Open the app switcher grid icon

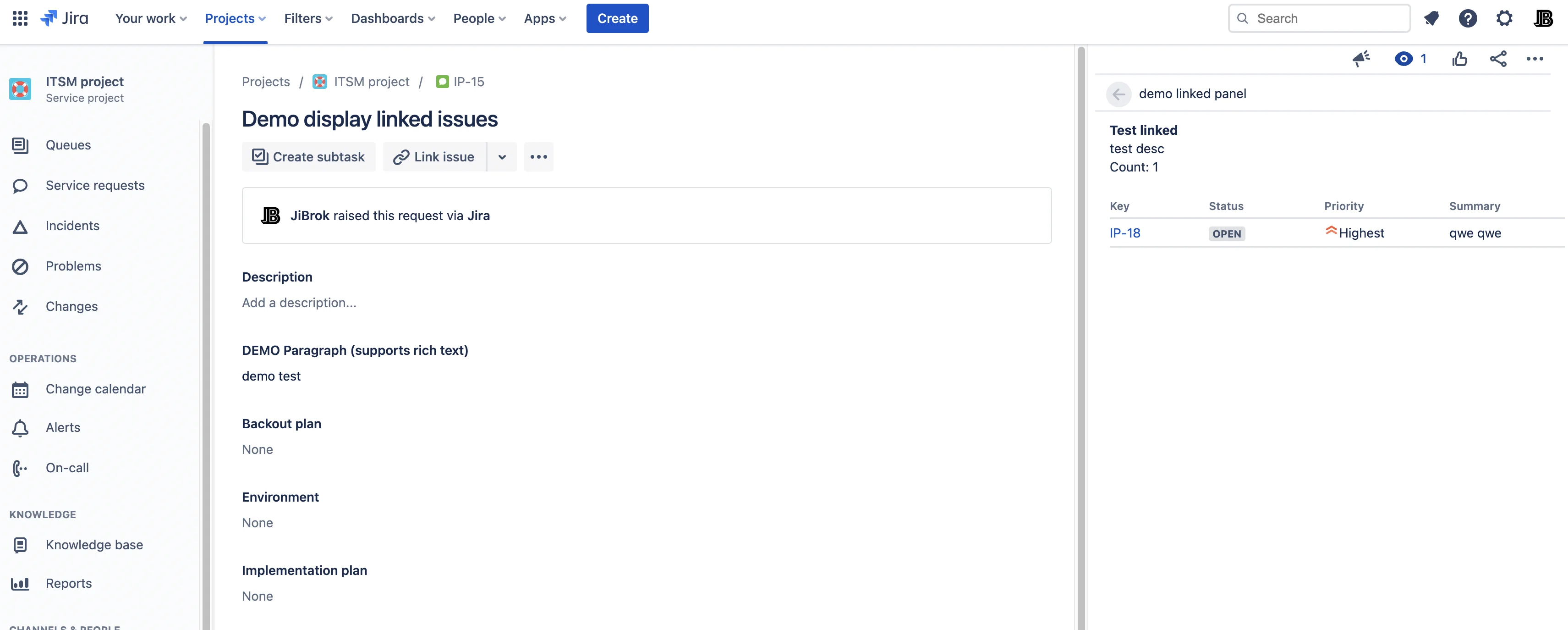click(20, 18)
